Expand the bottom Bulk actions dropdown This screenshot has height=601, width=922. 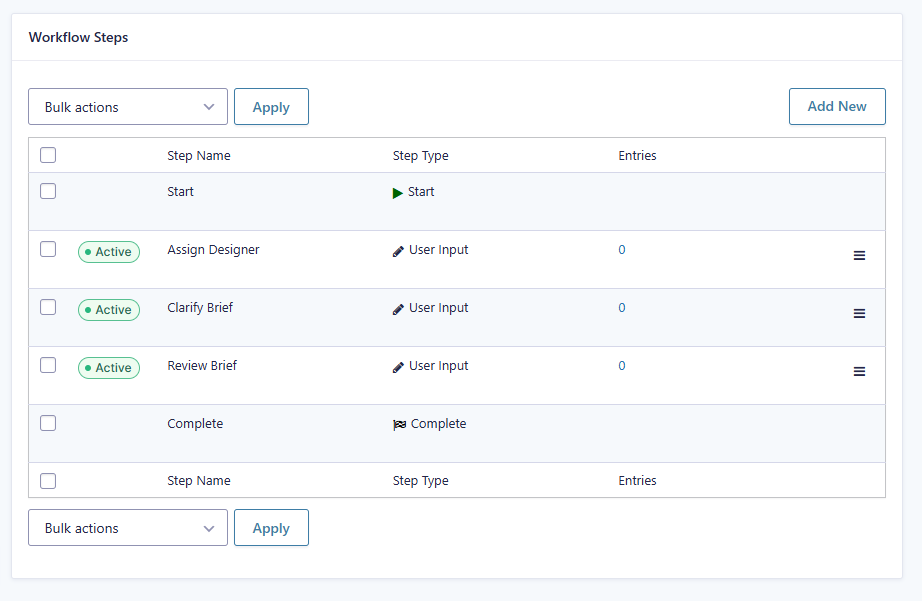click(x=128, y=528)
